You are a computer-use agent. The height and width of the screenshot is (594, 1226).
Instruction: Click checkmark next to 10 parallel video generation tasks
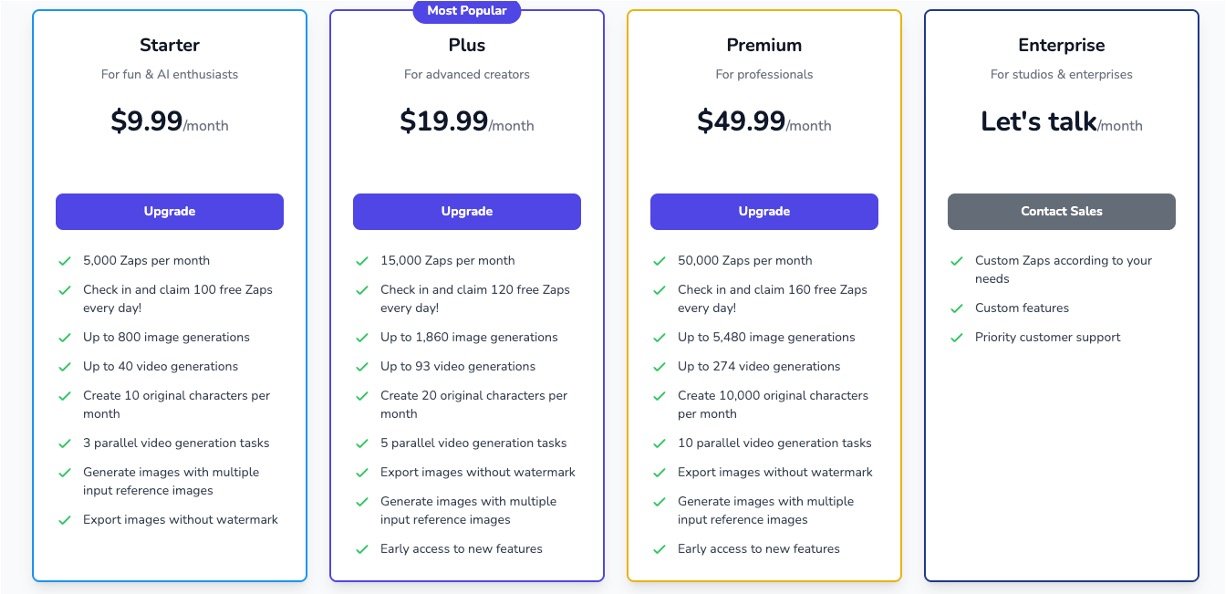[x=659, y=444]
